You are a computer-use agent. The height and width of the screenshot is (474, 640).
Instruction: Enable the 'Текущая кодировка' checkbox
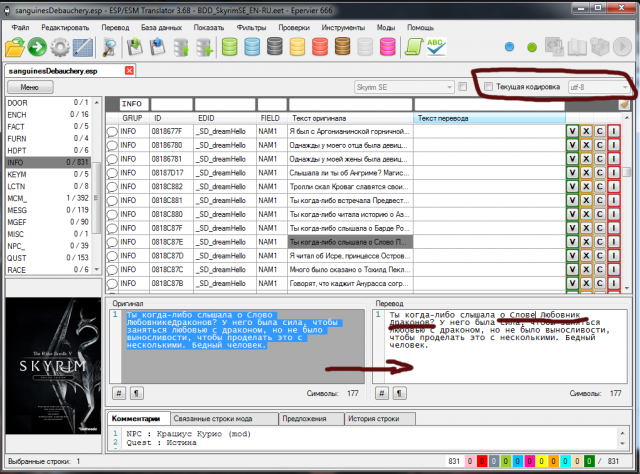487,87
